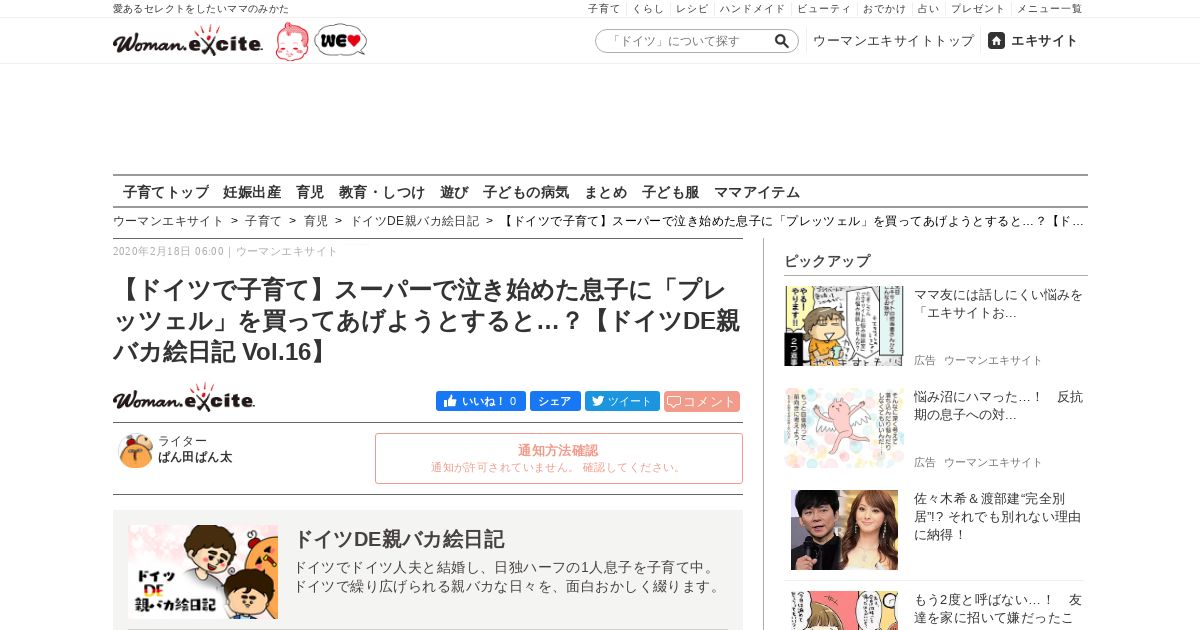This screenshot has height=630, width=1200.
Task: Go to 子育て breadcrumb
Action: [x=264, y=221]
